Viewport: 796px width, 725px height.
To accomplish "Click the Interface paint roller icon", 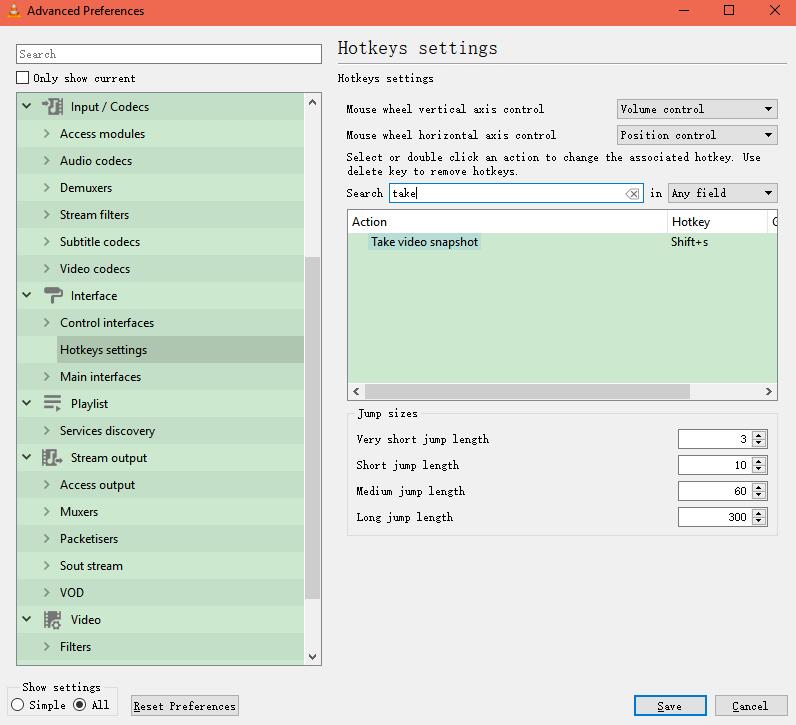I will coord(53,295).
